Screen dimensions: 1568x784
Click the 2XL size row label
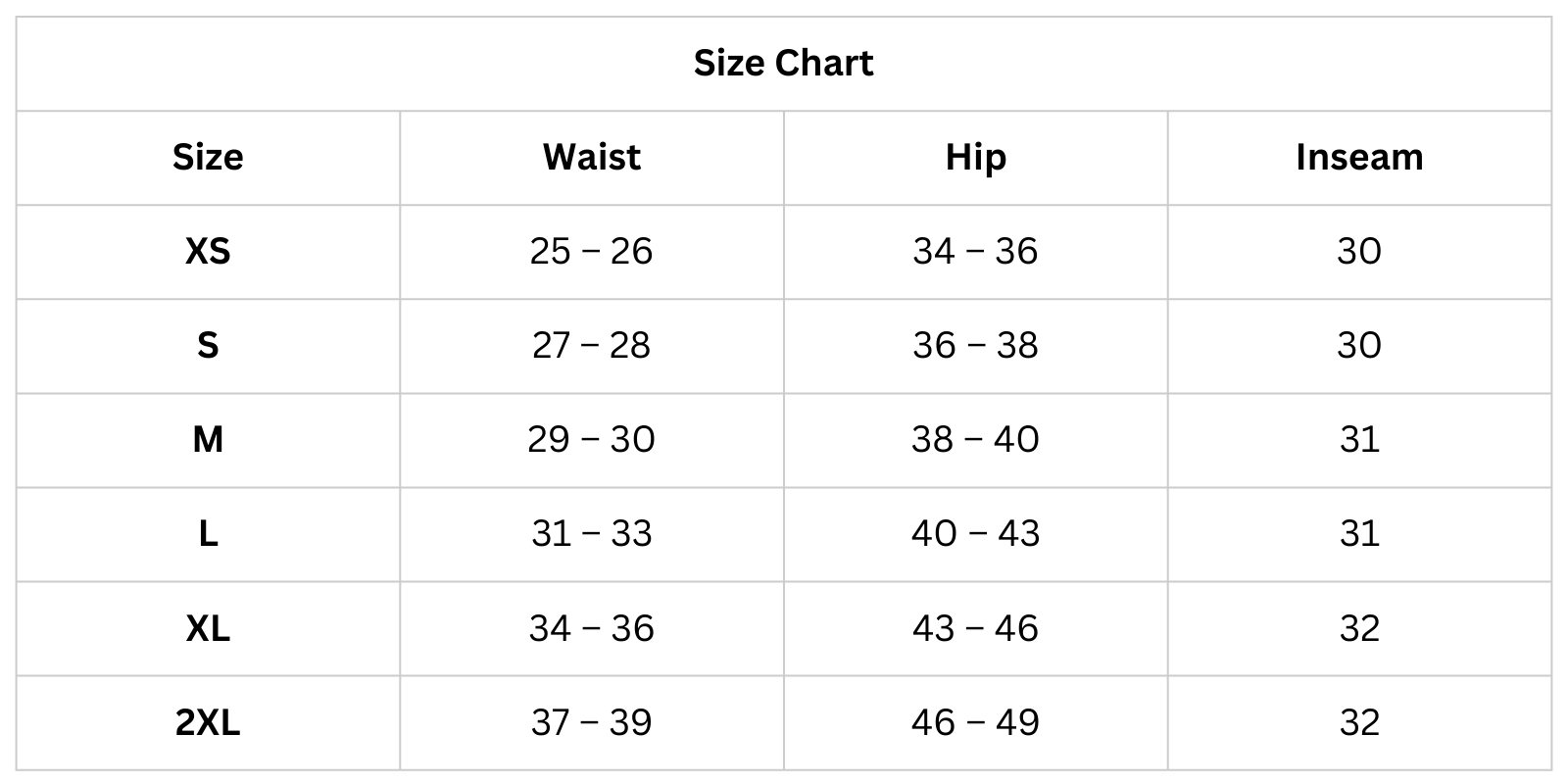pos(208,723)
